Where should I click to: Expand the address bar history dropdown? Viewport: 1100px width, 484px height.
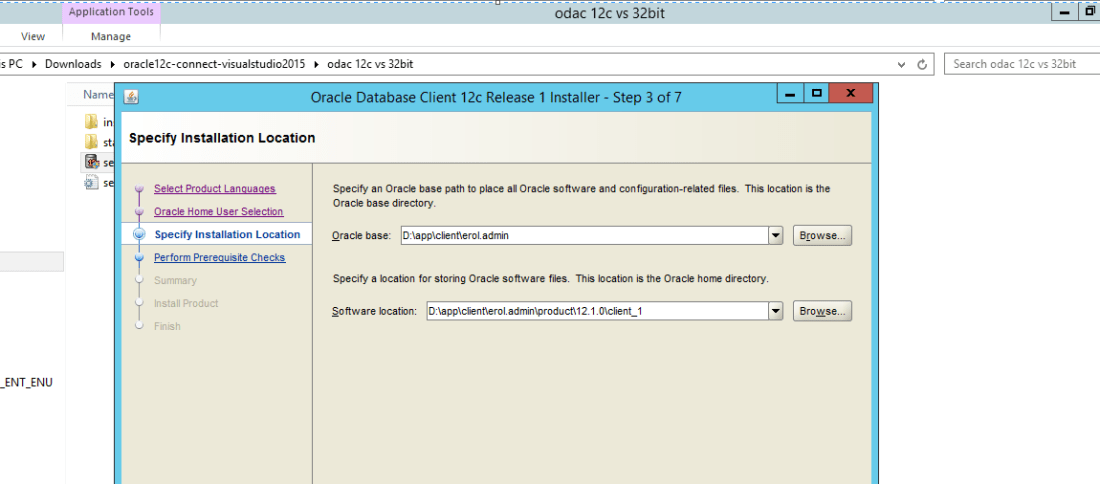[x=904, y=64]
